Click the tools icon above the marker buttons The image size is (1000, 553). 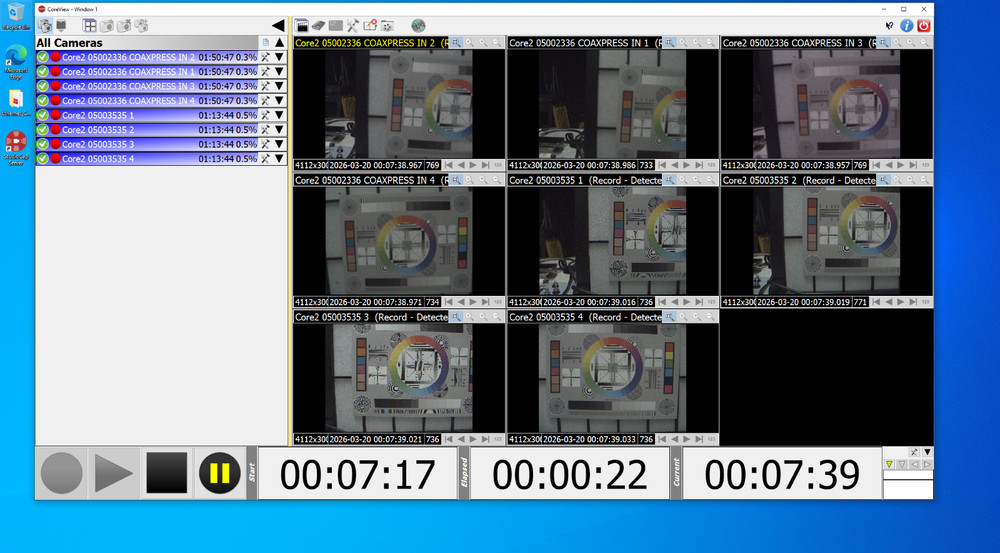(914, 452)
